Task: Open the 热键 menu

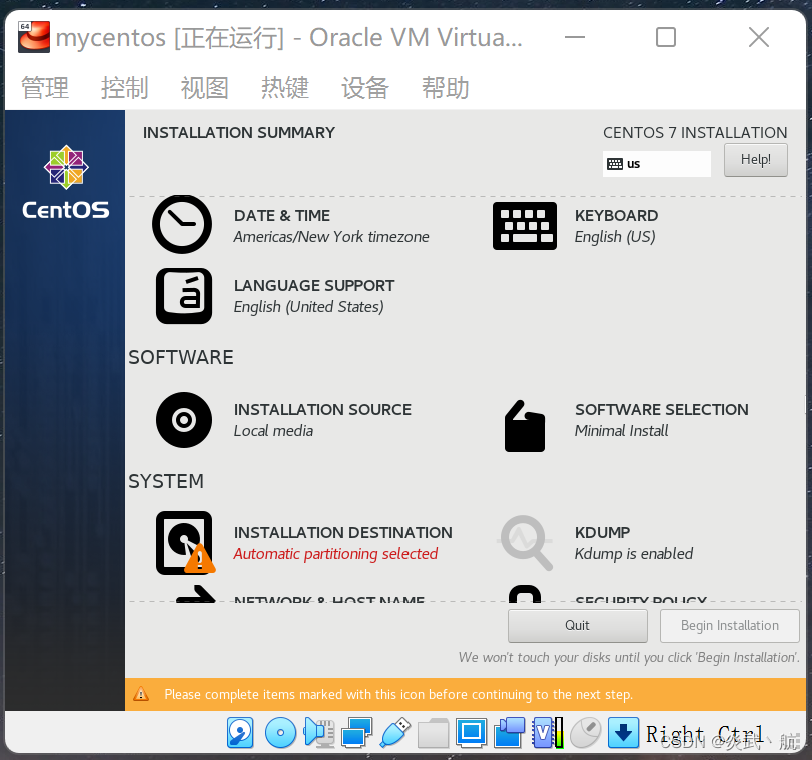Action: [x=285, y=87]
